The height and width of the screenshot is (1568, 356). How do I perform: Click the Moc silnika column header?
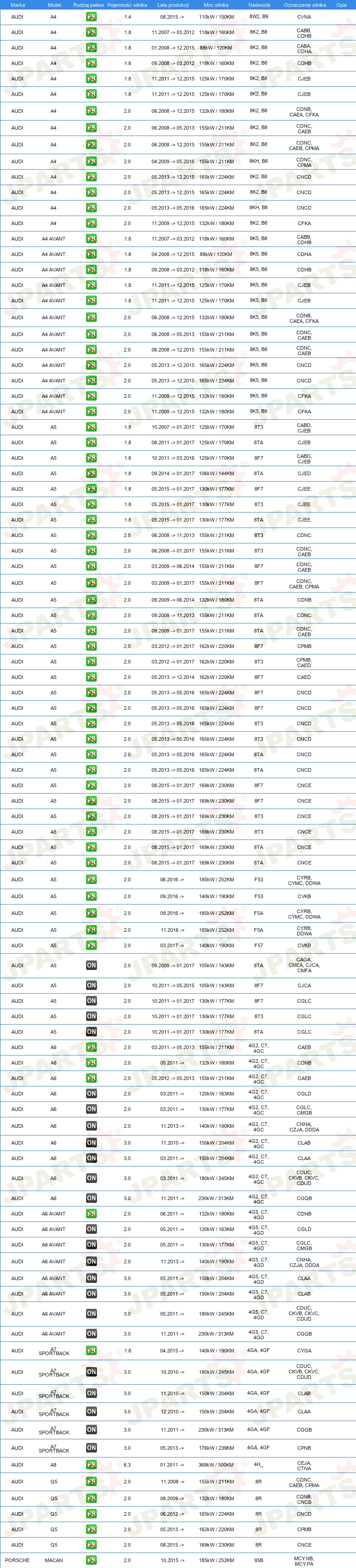[x=216, y=5]
